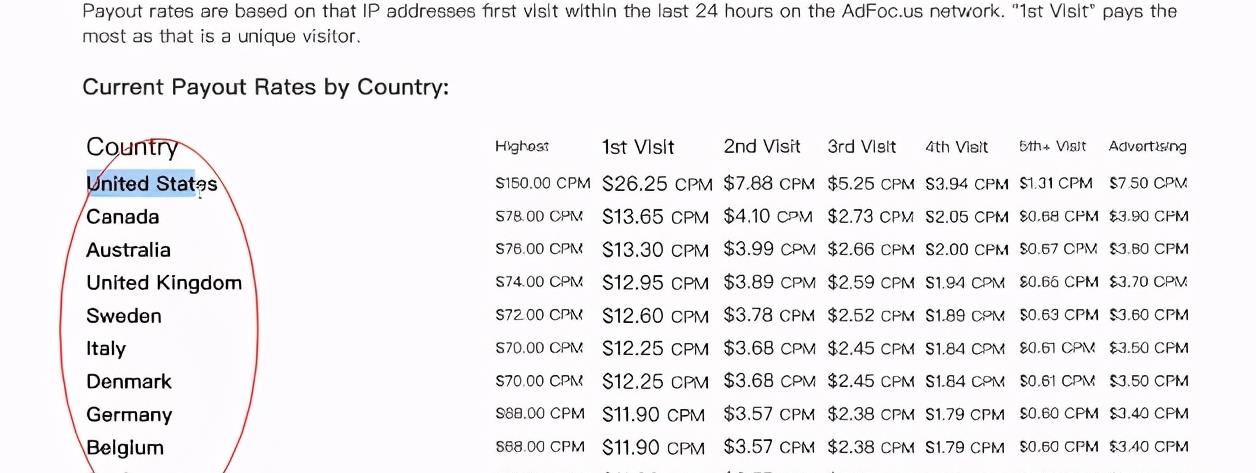The width and height of the screenshot is (1256, 473).
Task: Click the 5th+ Visit column header
Action: tap(1052, 147)
